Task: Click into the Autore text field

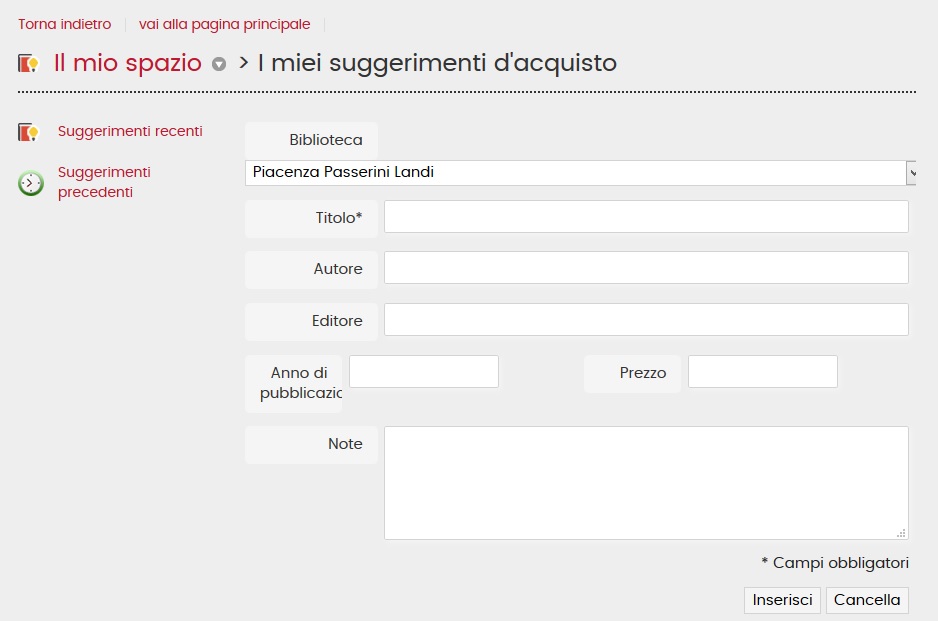Action: (x=646, y=268)
